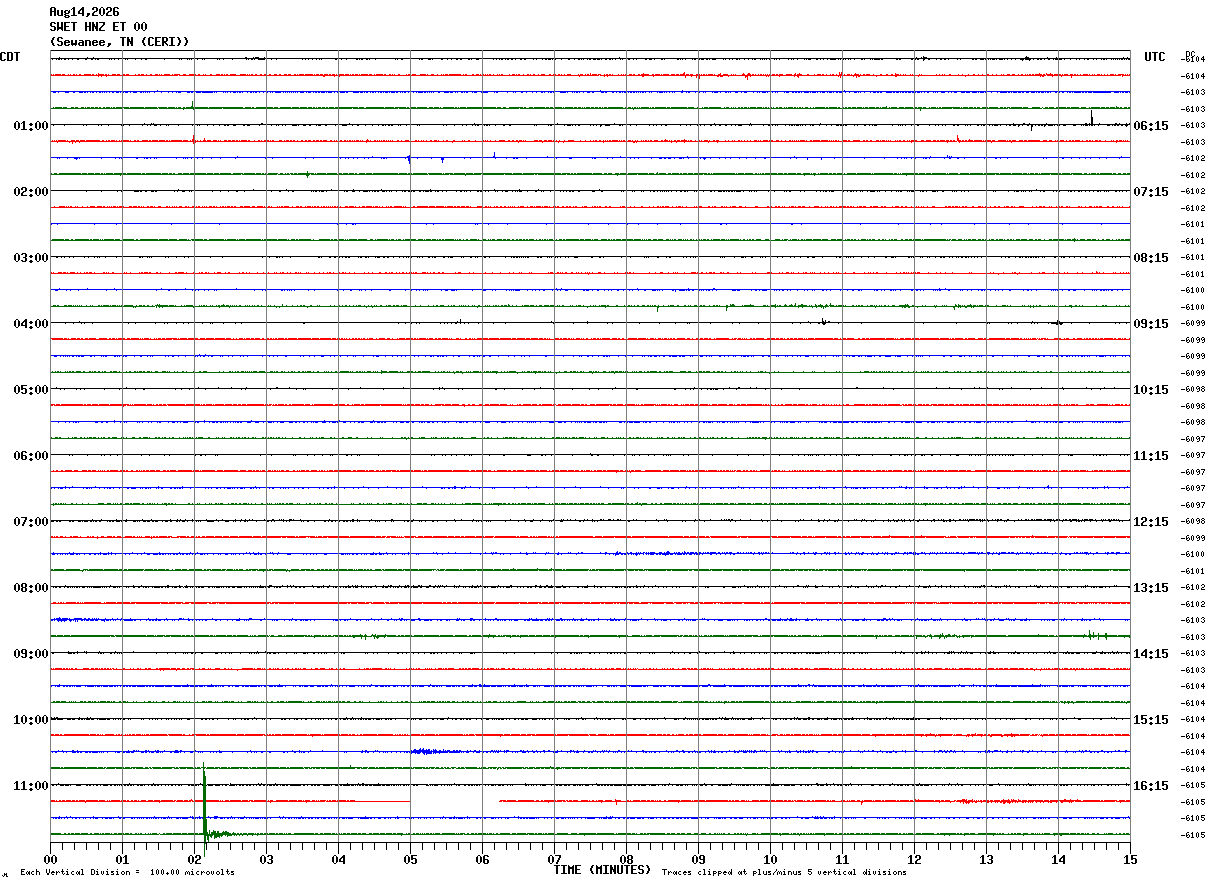
Task: Click minute 08 tick on the time axis
Action: [626, 859]
